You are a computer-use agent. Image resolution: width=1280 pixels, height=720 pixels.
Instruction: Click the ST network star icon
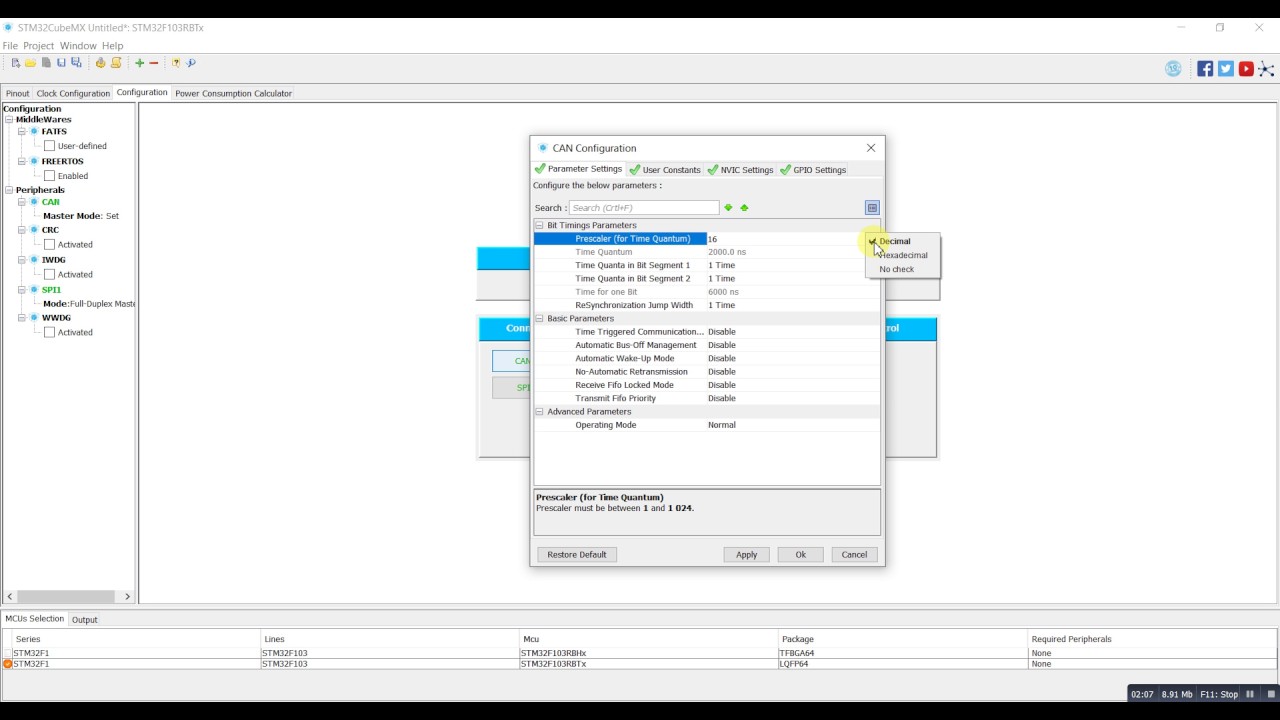click(x=1266, y=69)
